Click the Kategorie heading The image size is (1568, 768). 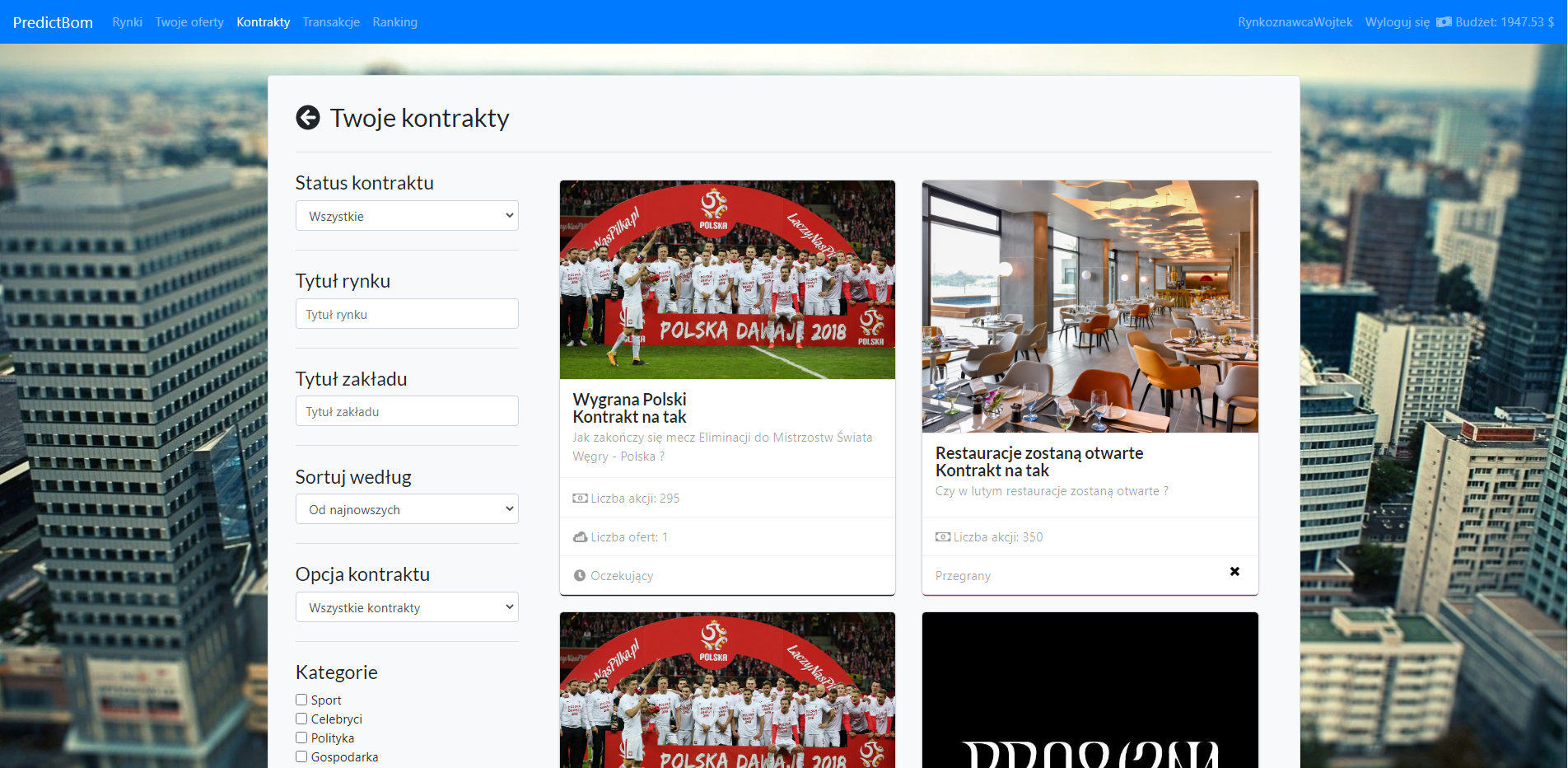pyautogui.click(x=337, y=672)
